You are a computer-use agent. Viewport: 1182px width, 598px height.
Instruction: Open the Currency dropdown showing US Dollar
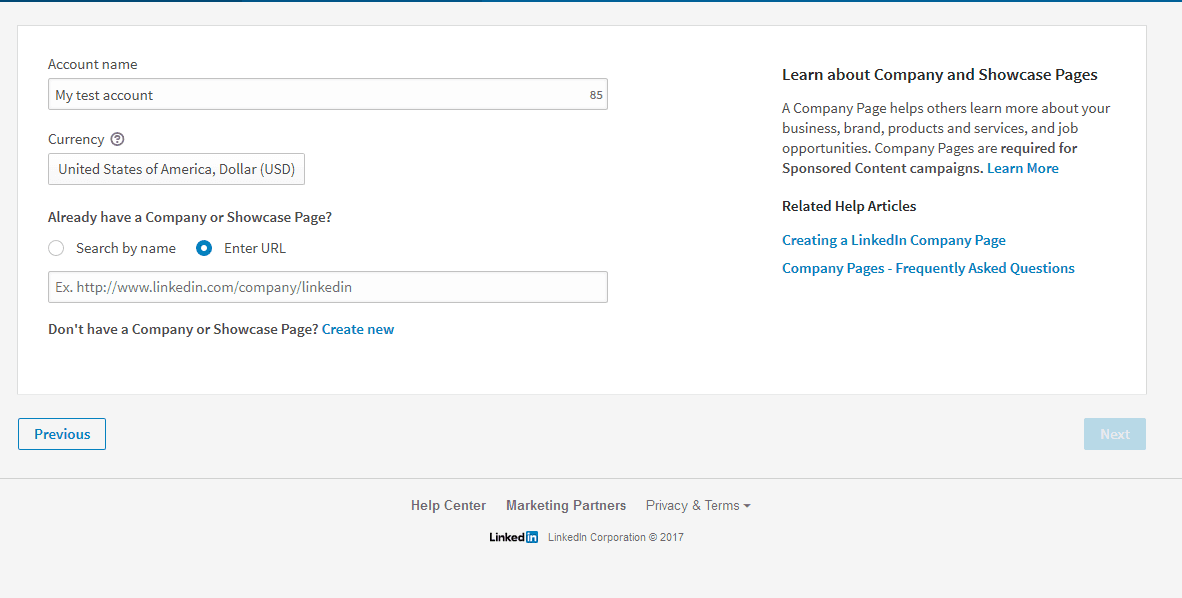point(176,169)
